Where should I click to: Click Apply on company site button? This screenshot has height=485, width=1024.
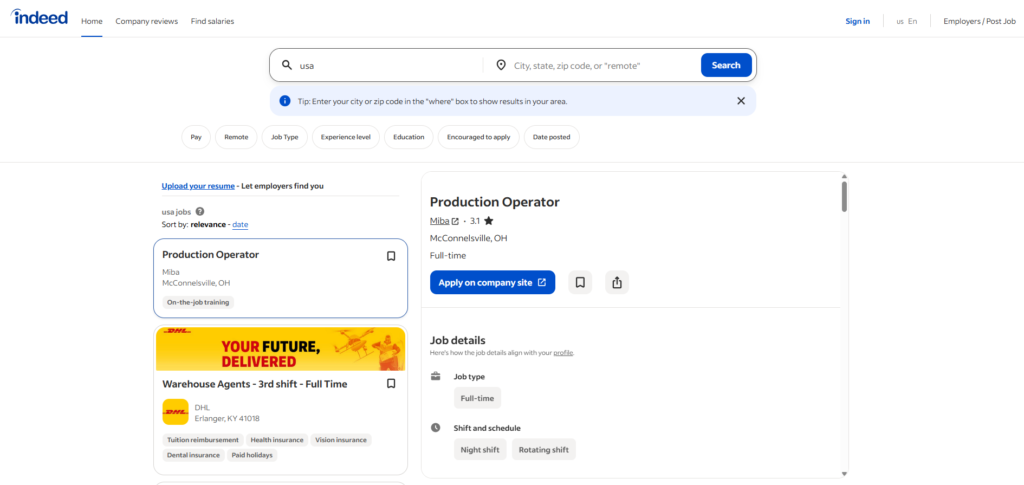click(x=492, y=283)
